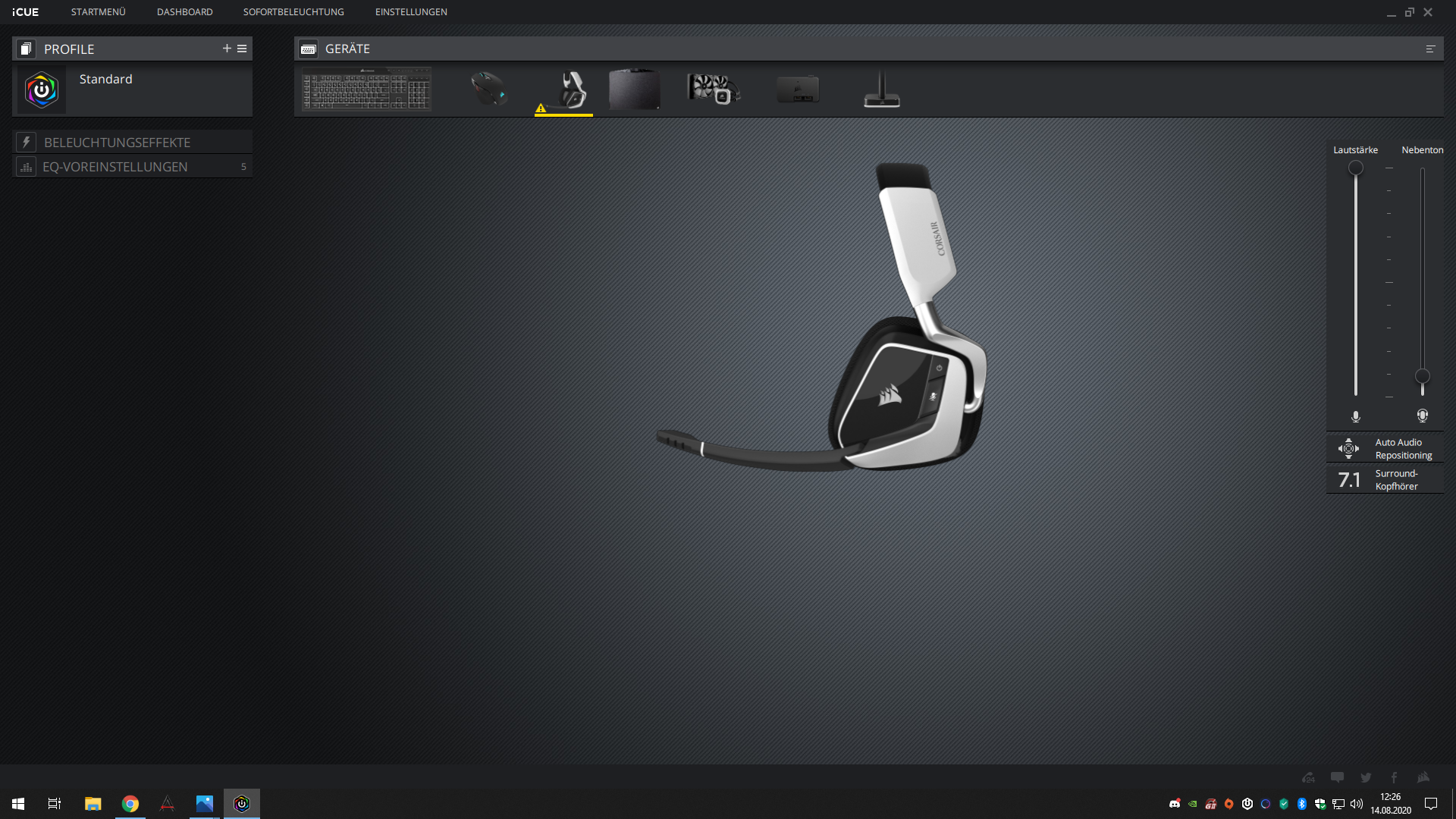Select the gaming mouse device icon
This screenshot has width=1456, height=819.
click(x=489, y=89)
